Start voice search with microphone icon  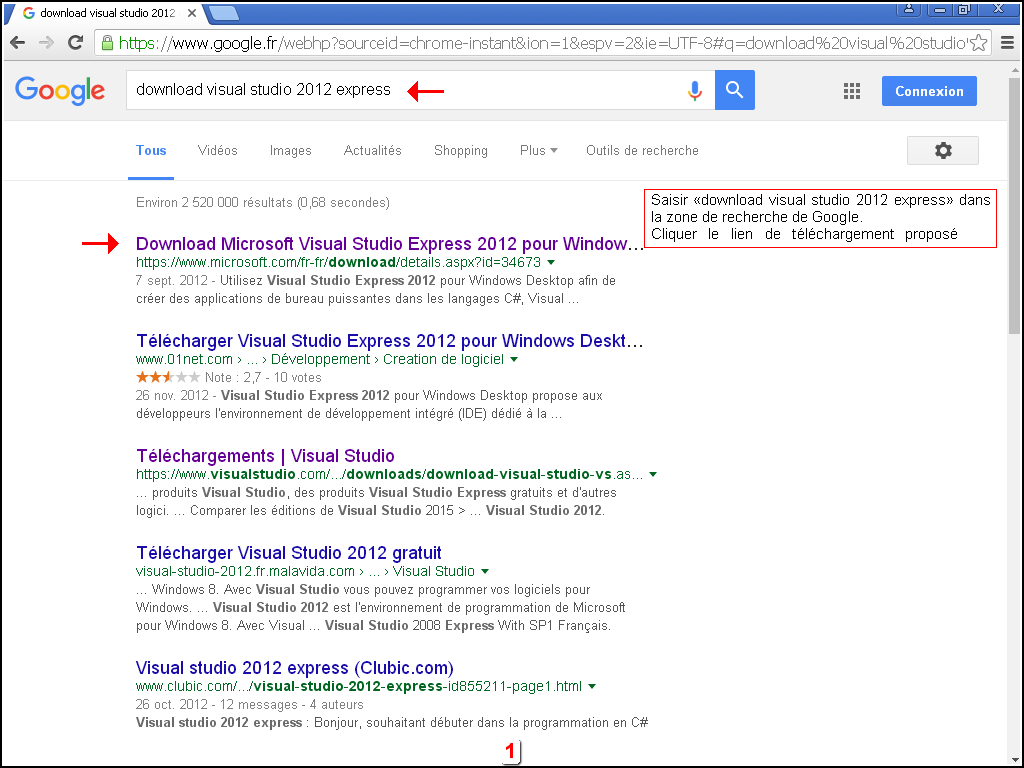point(695,90)
